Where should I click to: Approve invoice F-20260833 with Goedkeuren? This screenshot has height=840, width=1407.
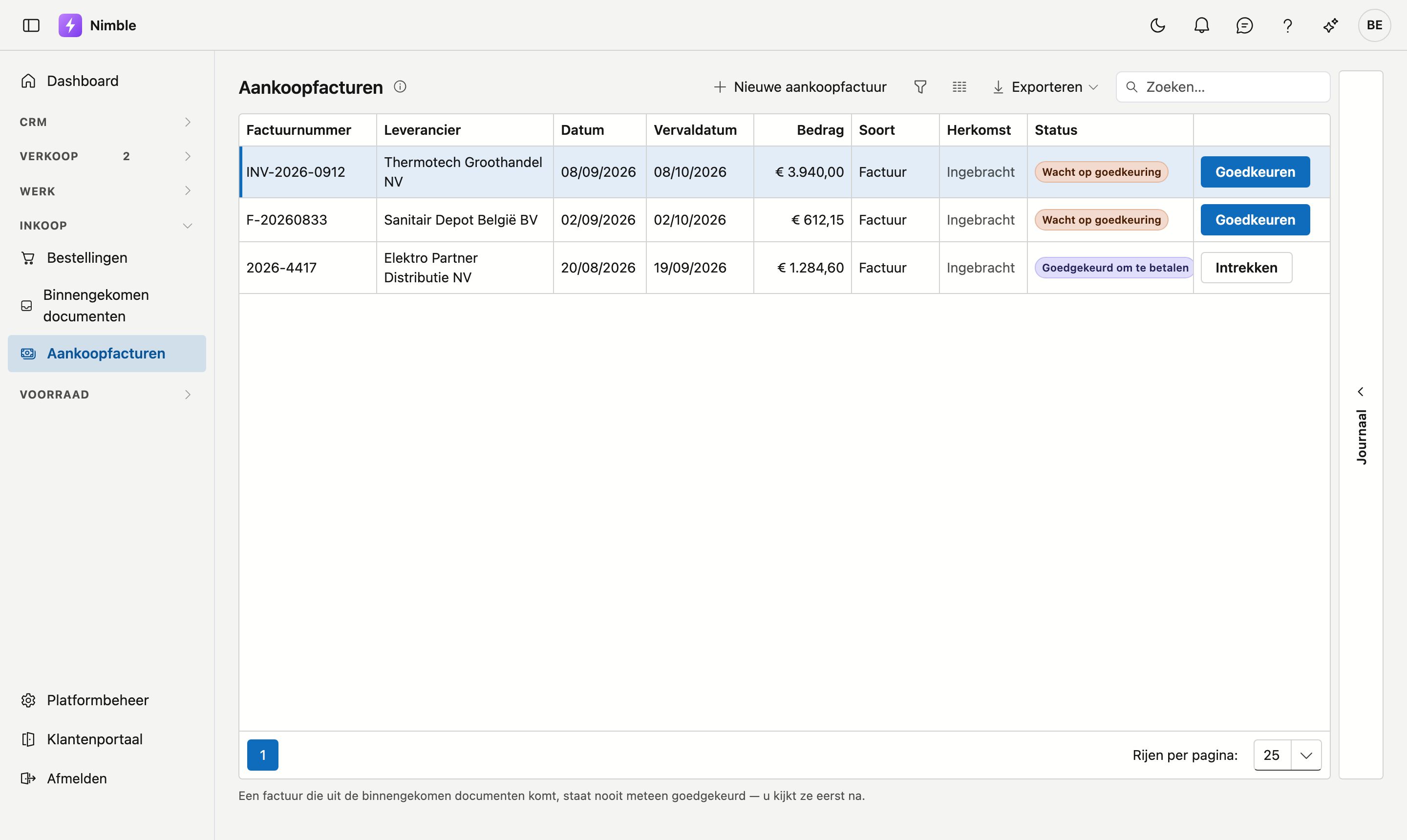[x=1255, y=220]
